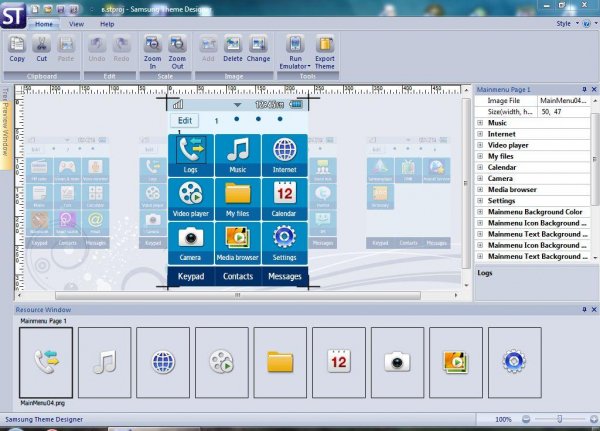The width and height of the screenshot is (600, 431).
Task: Select the music note resource thumbnail
Action: coord(104,362)
